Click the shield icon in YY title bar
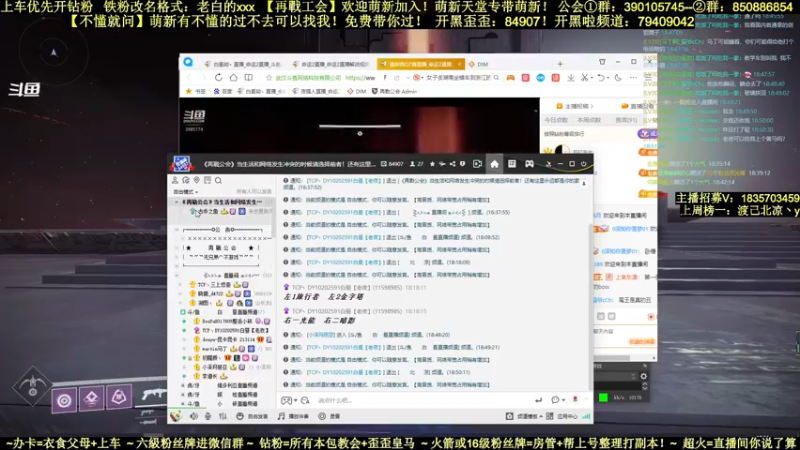 pos(462,164)
